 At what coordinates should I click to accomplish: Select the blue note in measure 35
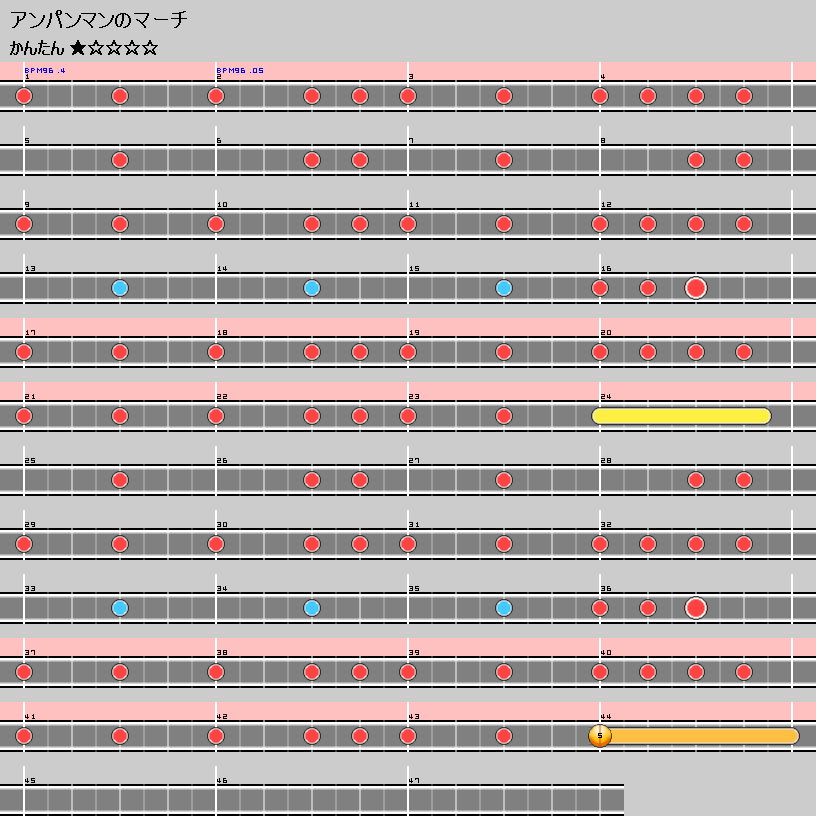(x=504, y=608)
